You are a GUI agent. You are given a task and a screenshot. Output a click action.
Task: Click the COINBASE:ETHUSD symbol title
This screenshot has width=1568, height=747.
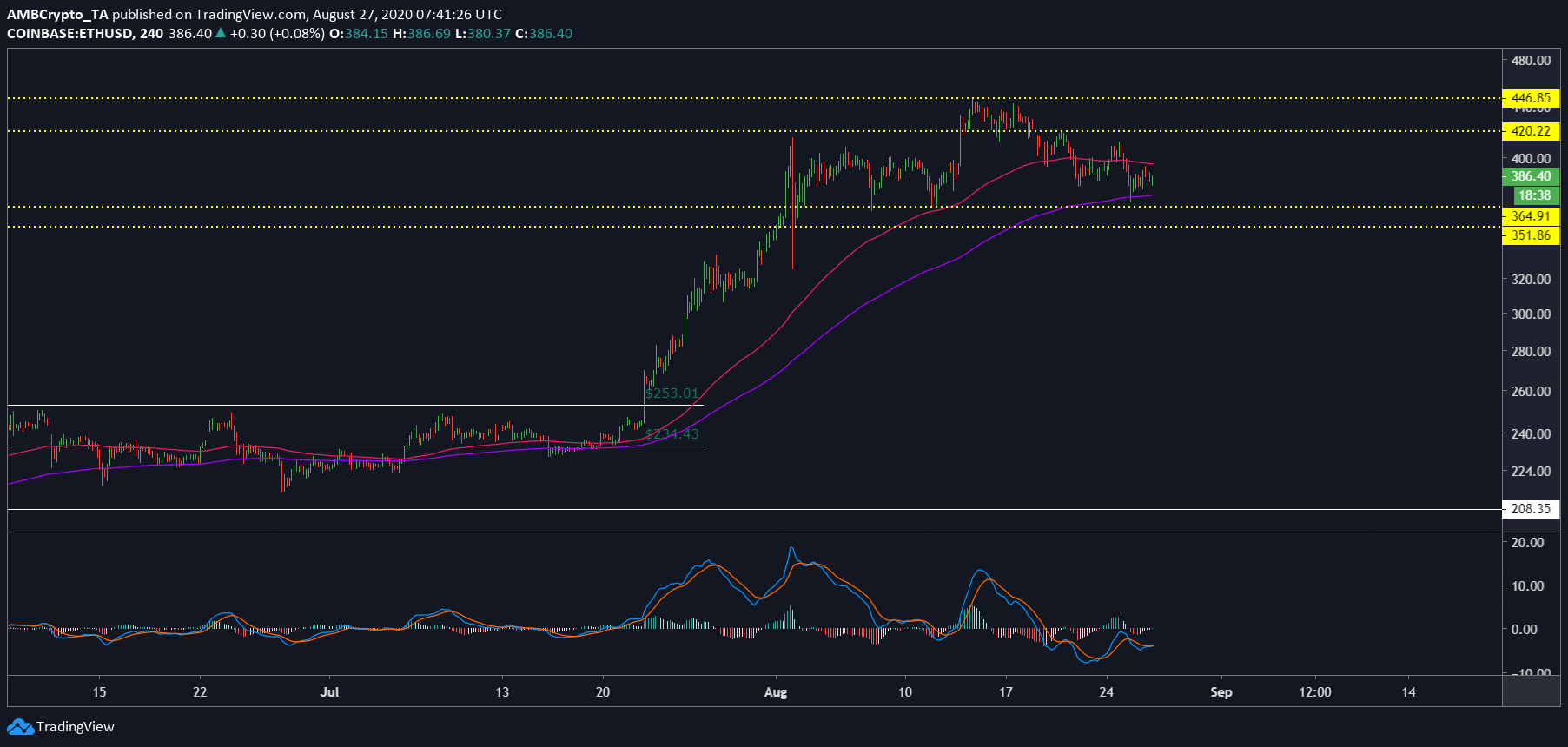point(69,33)
